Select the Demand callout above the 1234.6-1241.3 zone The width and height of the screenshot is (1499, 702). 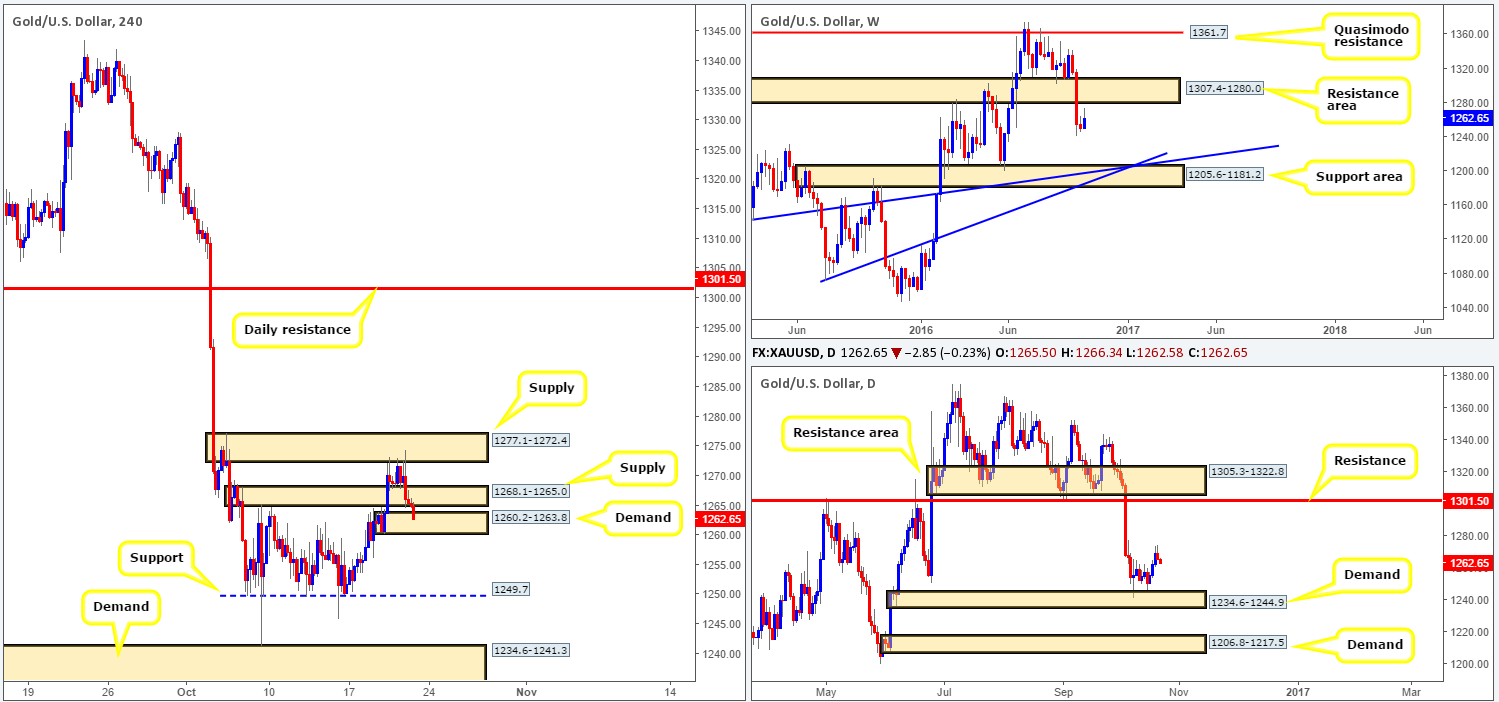point(121,606)
